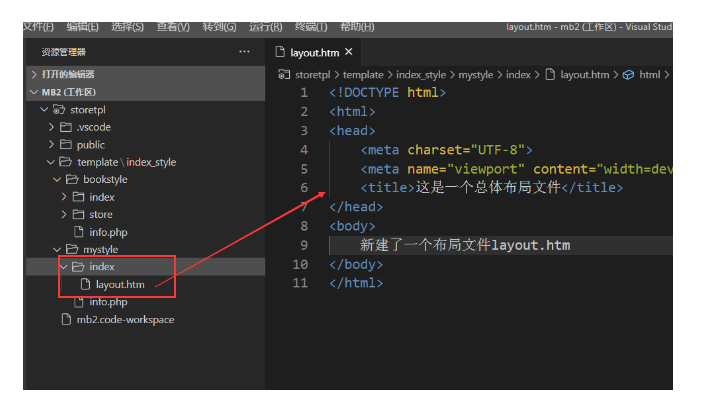This screenshot has width=708, height=394.
Task: Select storetpl in the breadcrumb
Action: [312, 74]
